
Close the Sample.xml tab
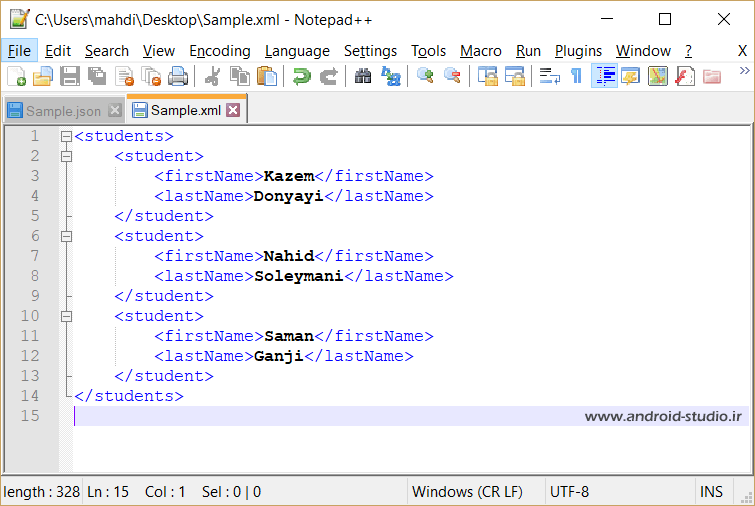click(233, 110)
